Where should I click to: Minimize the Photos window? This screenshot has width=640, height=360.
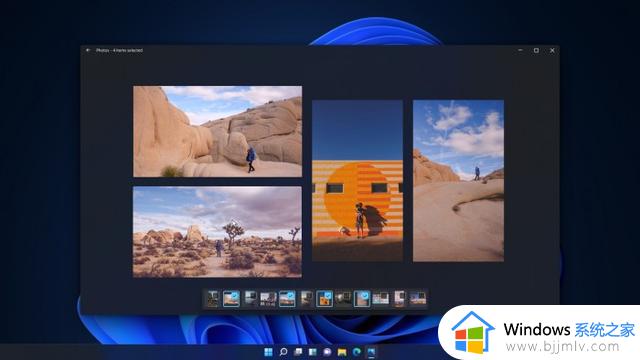520,50
